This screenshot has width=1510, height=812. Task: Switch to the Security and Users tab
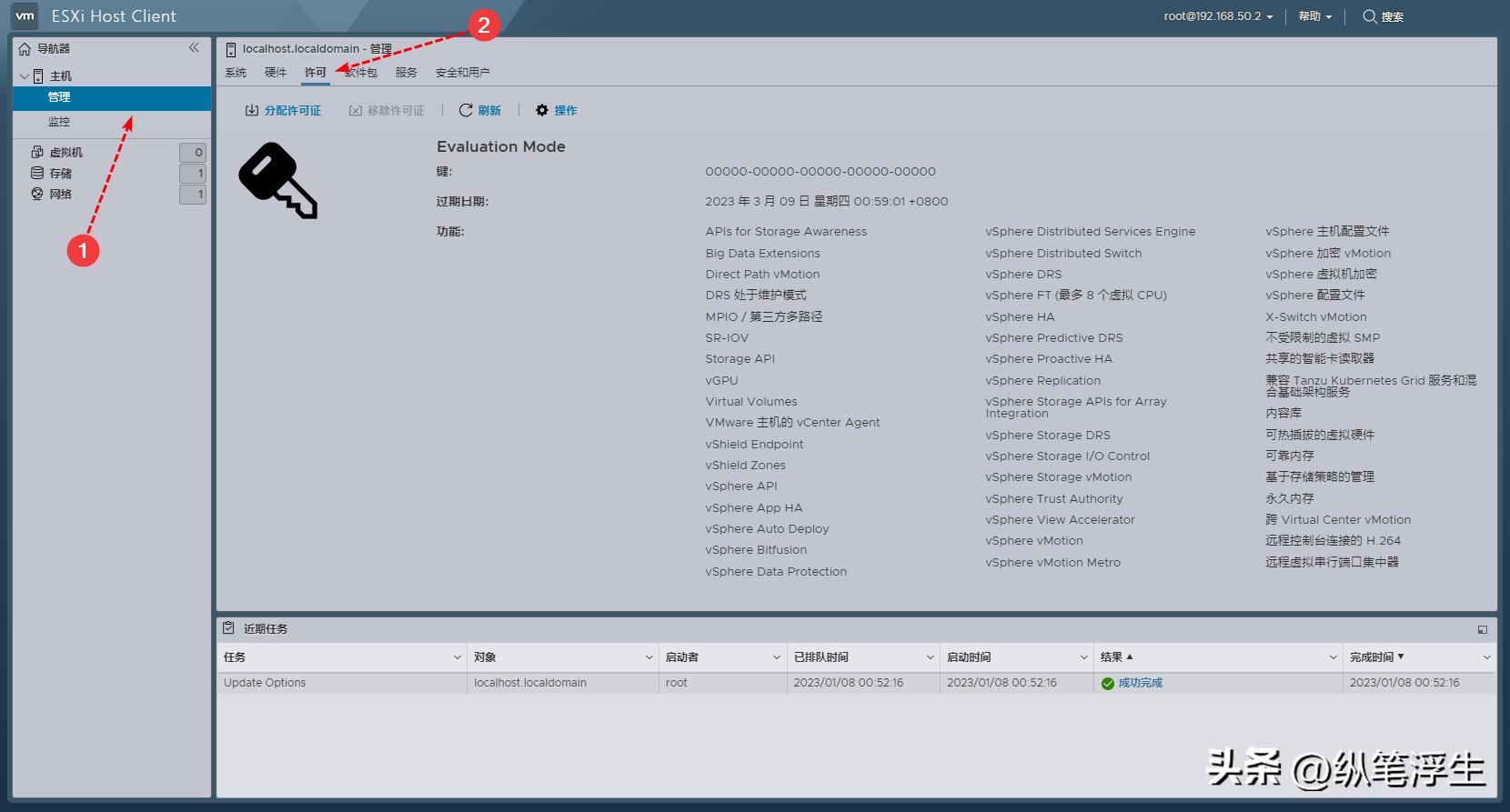coord(462,73)
